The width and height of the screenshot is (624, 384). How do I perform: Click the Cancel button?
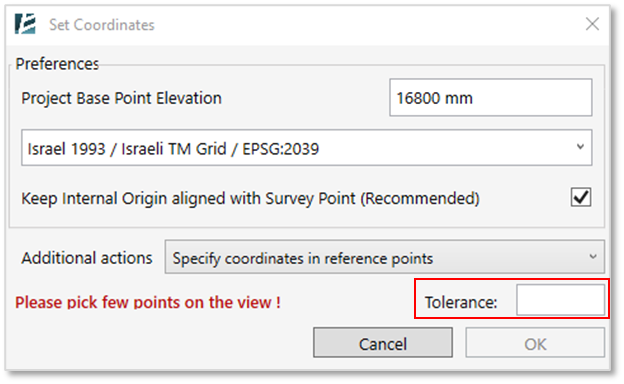383,343
